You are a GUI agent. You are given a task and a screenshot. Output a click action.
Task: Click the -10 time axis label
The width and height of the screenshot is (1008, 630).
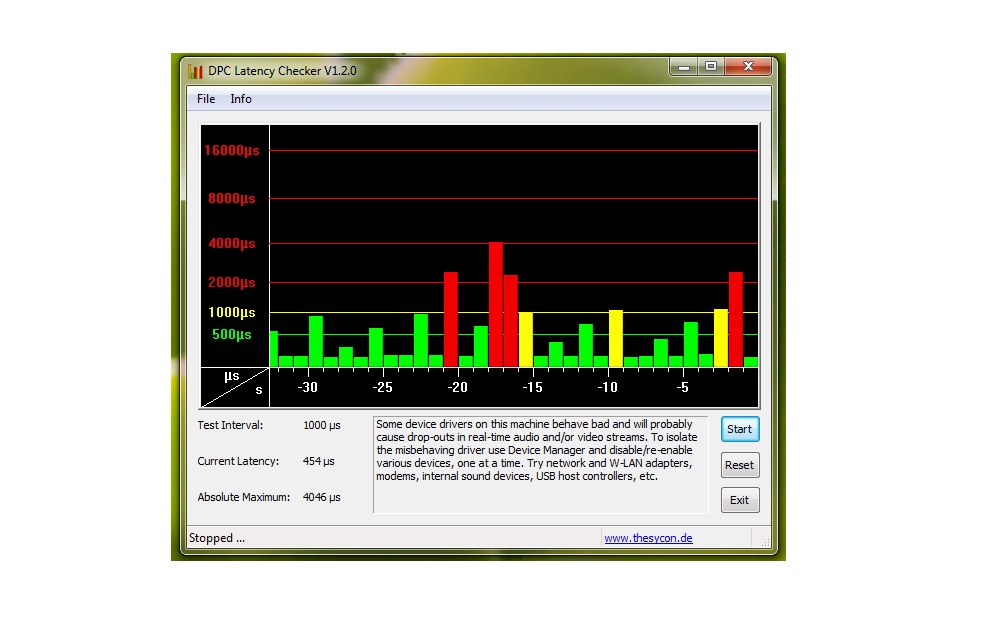pyautogui.click(x=608, y=388)
